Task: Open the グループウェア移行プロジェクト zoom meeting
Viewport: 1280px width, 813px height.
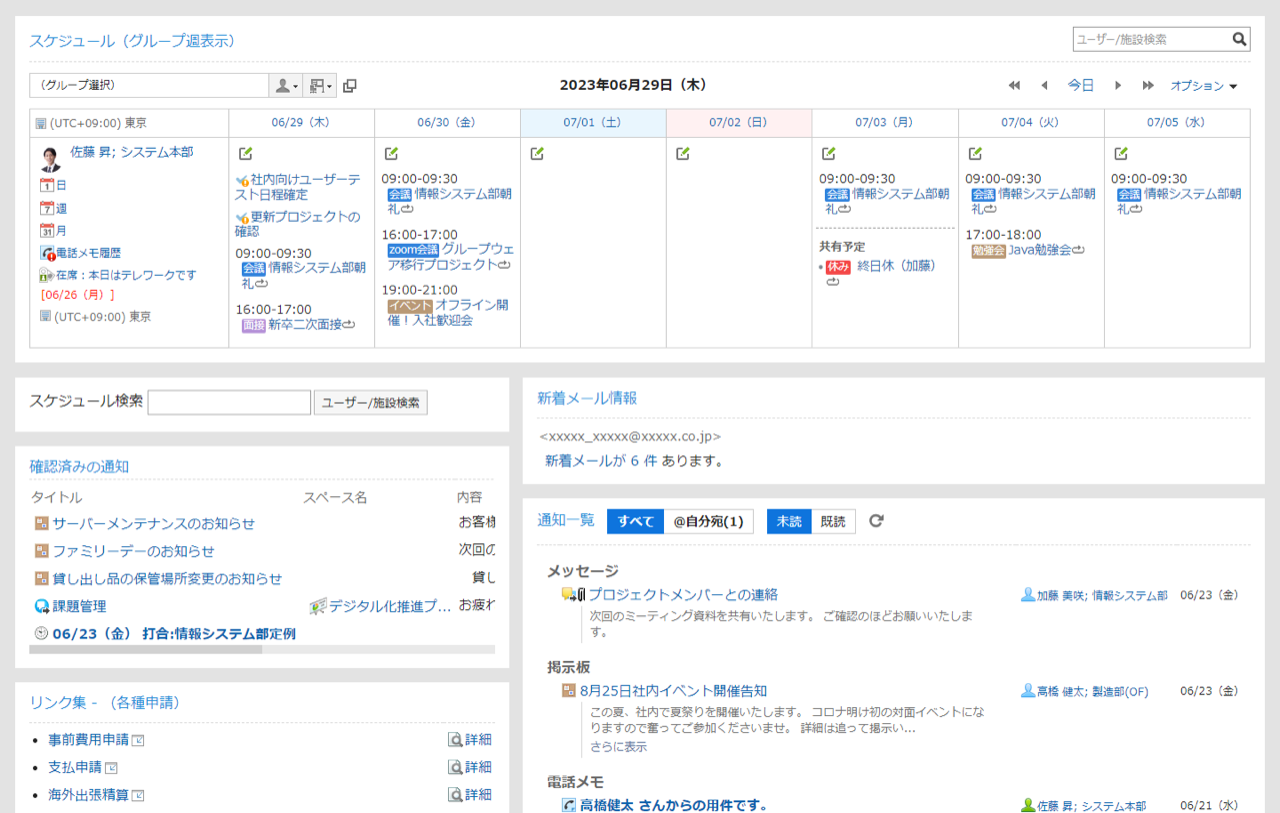Action: [x=450, y=256]
